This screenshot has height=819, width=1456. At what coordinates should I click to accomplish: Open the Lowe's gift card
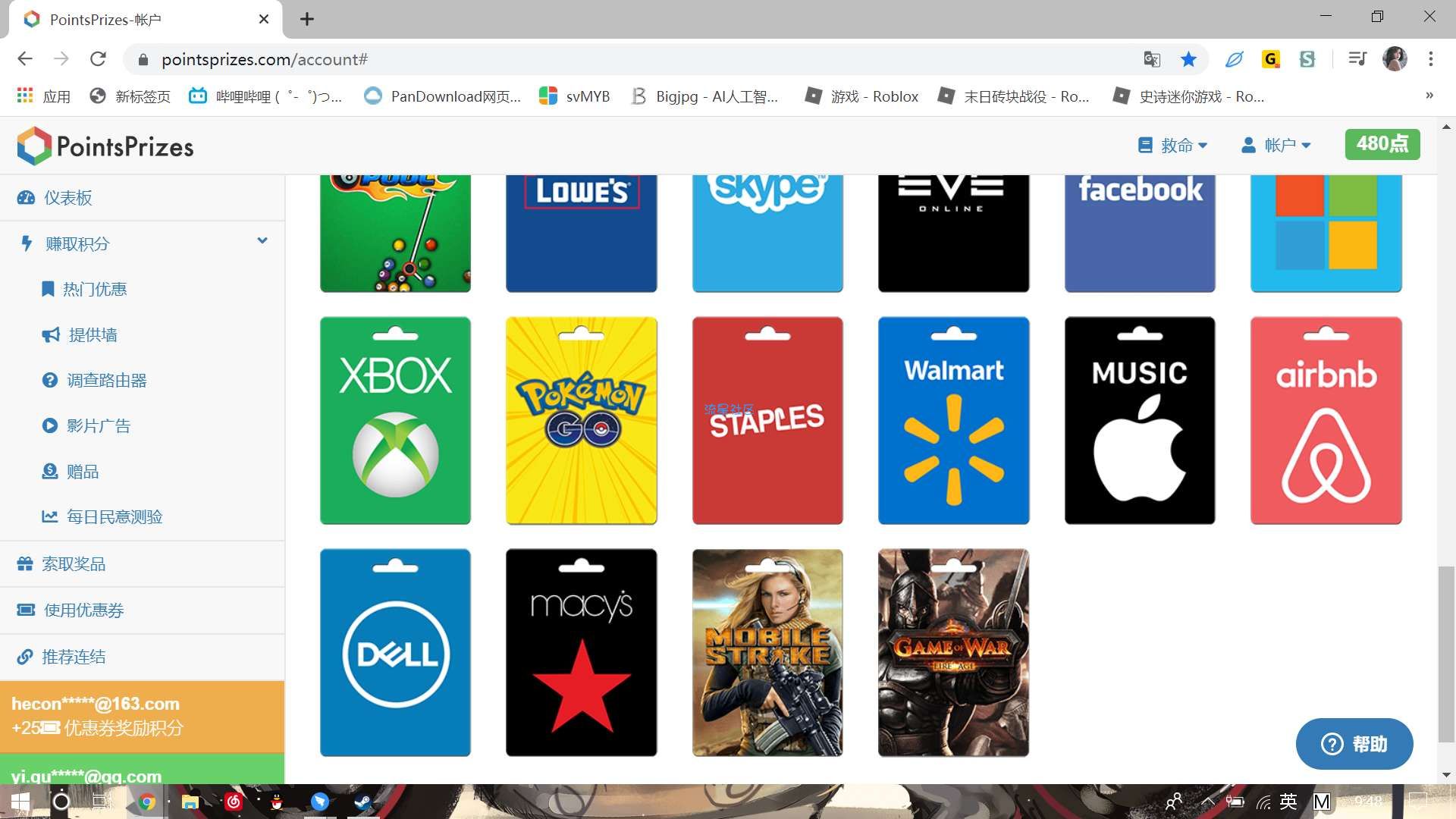tap(581, 234)
